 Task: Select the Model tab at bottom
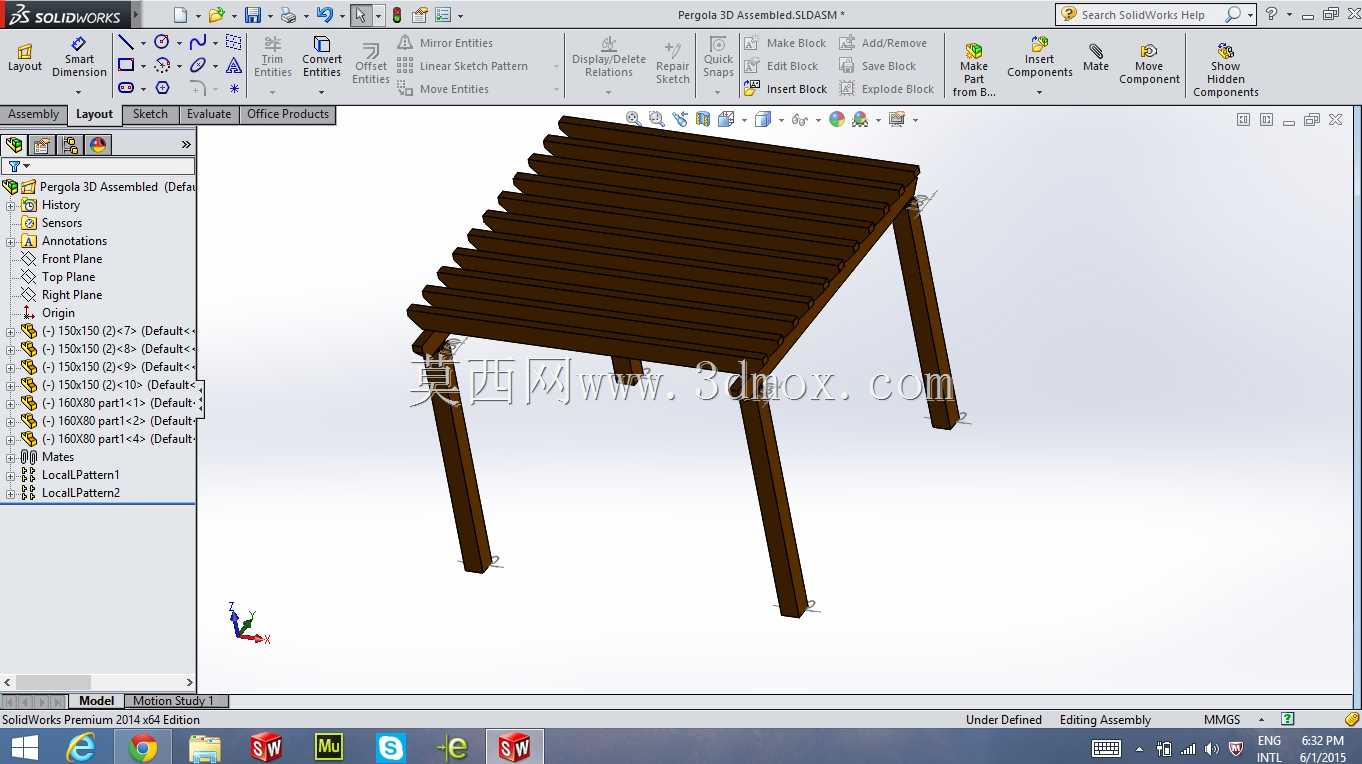point(97,701)
